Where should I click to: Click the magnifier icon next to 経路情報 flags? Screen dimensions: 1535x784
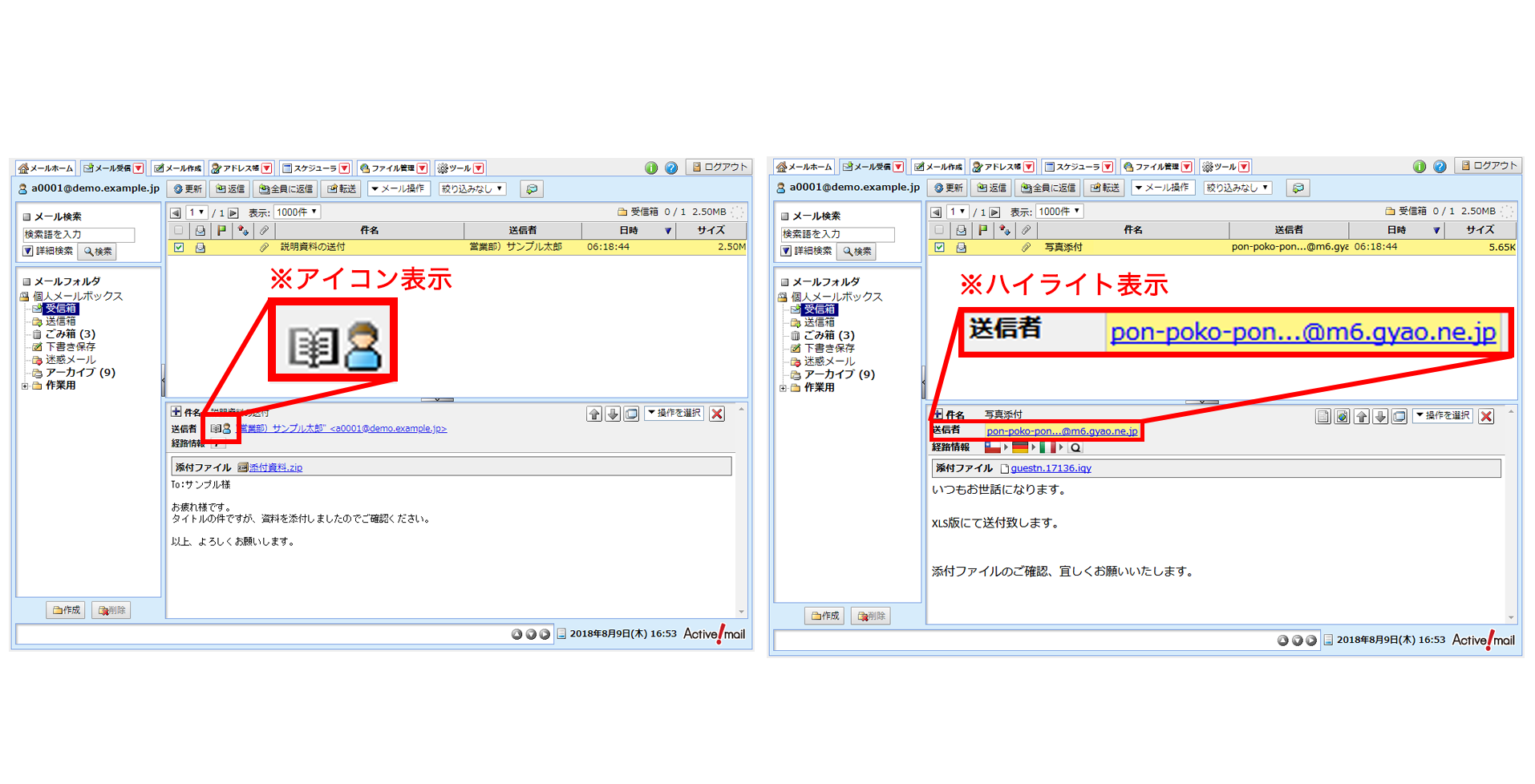click(x=1075, y=447)
